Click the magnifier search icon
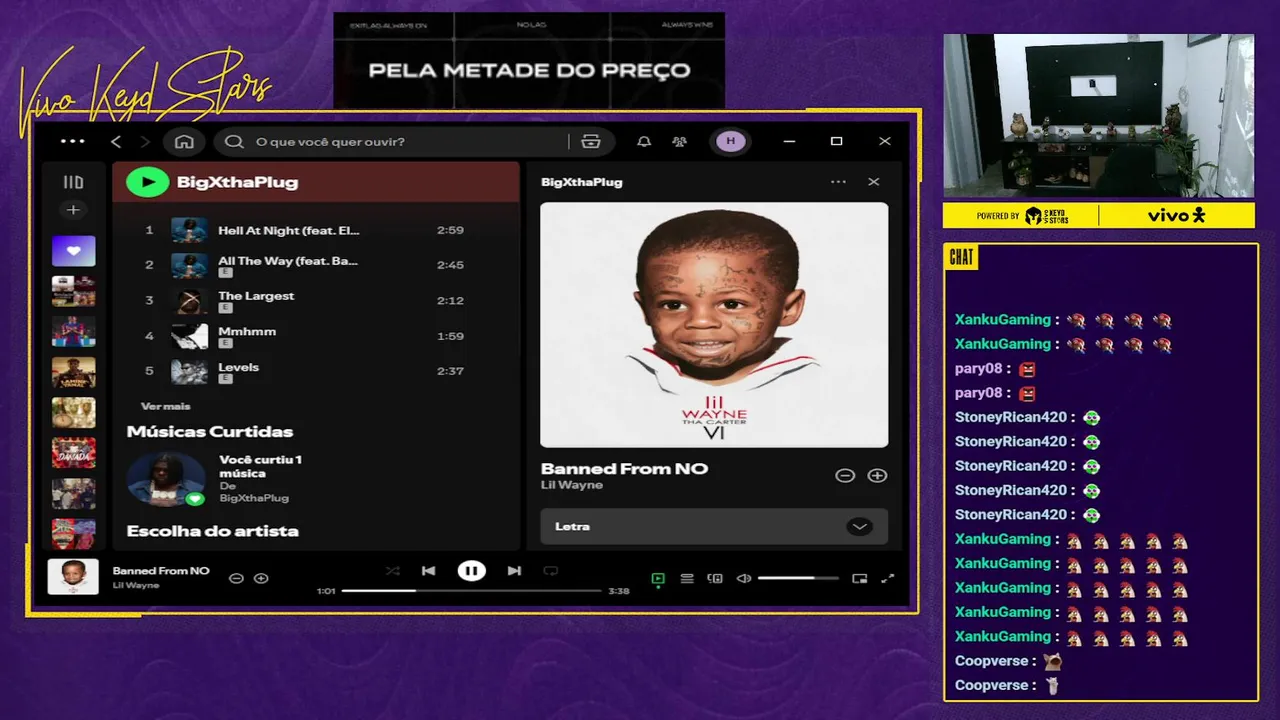The image size is (1280, 720). pos(234,141)
